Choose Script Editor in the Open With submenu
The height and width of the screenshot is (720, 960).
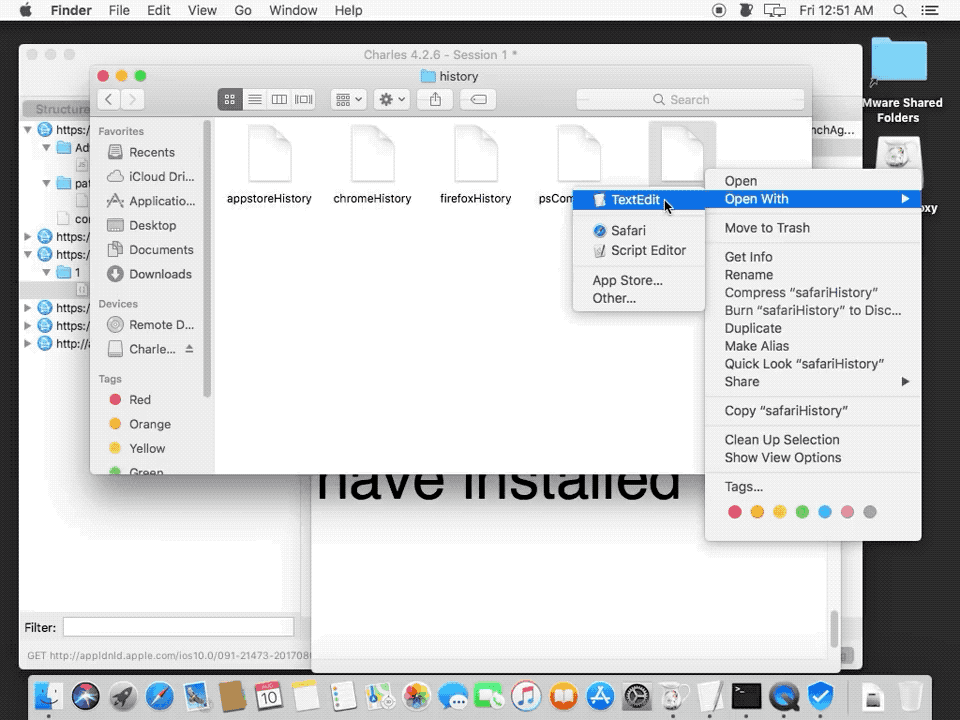click(x=639, y=250)
